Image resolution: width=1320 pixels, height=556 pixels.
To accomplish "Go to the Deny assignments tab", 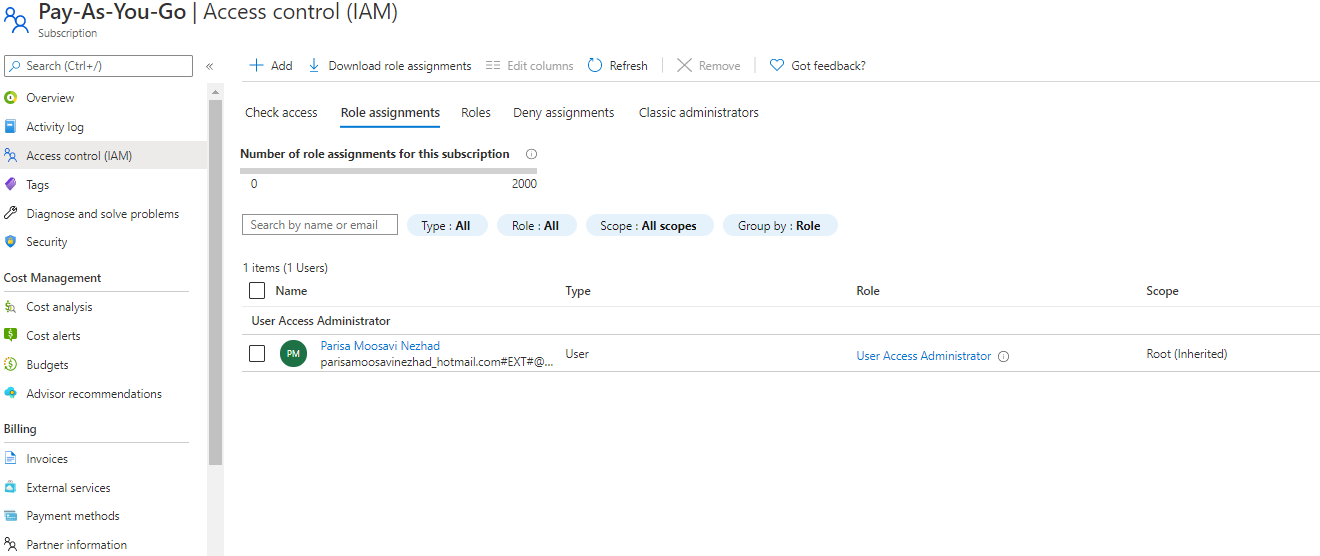I will [x=564, y=113].
